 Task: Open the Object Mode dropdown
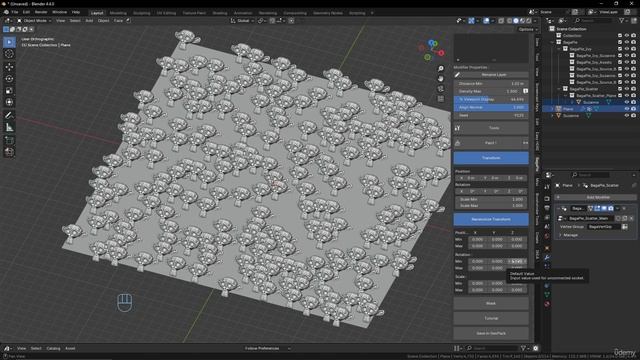click(34, 20)
